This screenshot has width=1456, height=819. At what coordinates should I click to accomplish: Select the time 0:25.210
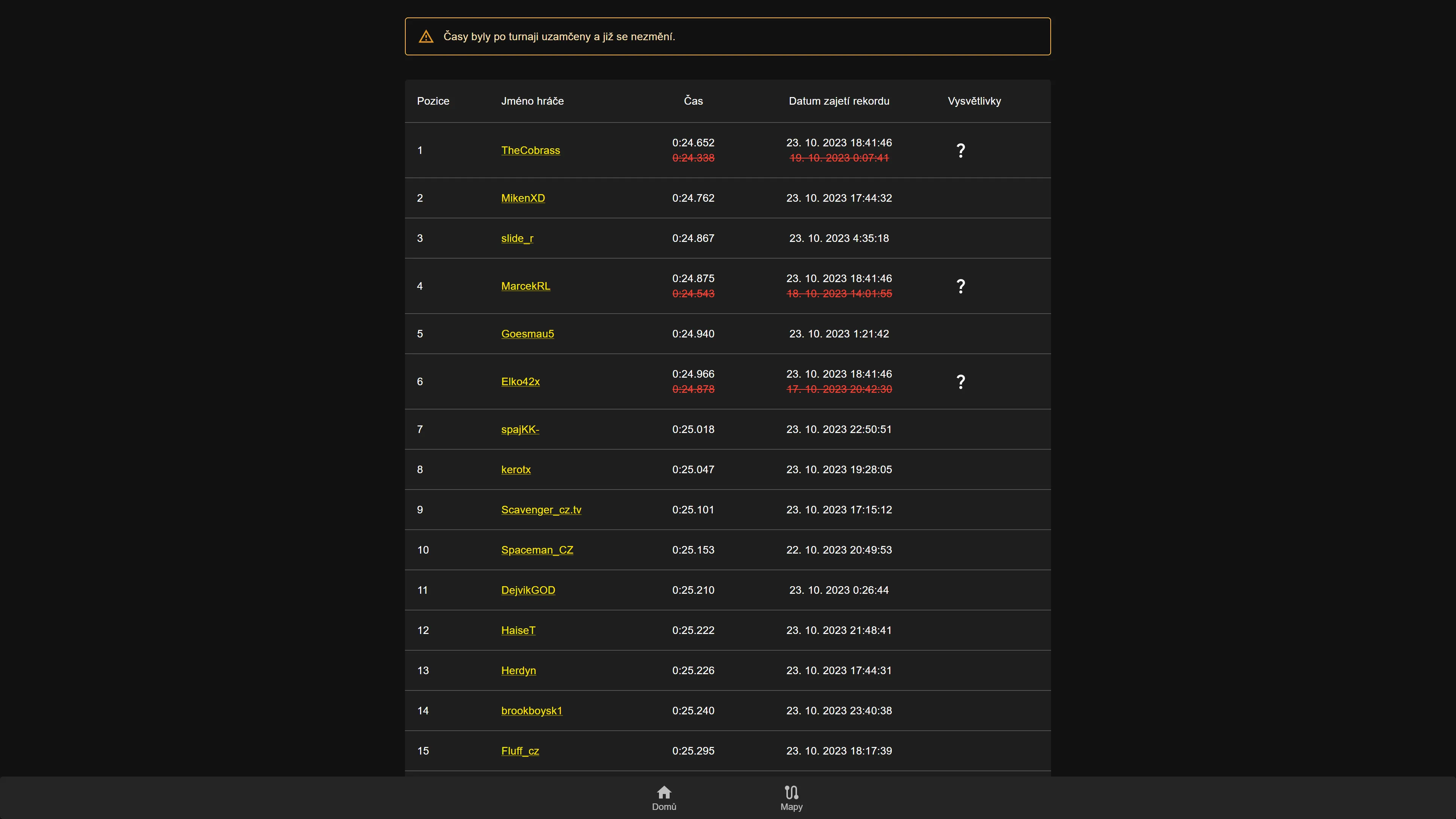click(x=693, y=590)
